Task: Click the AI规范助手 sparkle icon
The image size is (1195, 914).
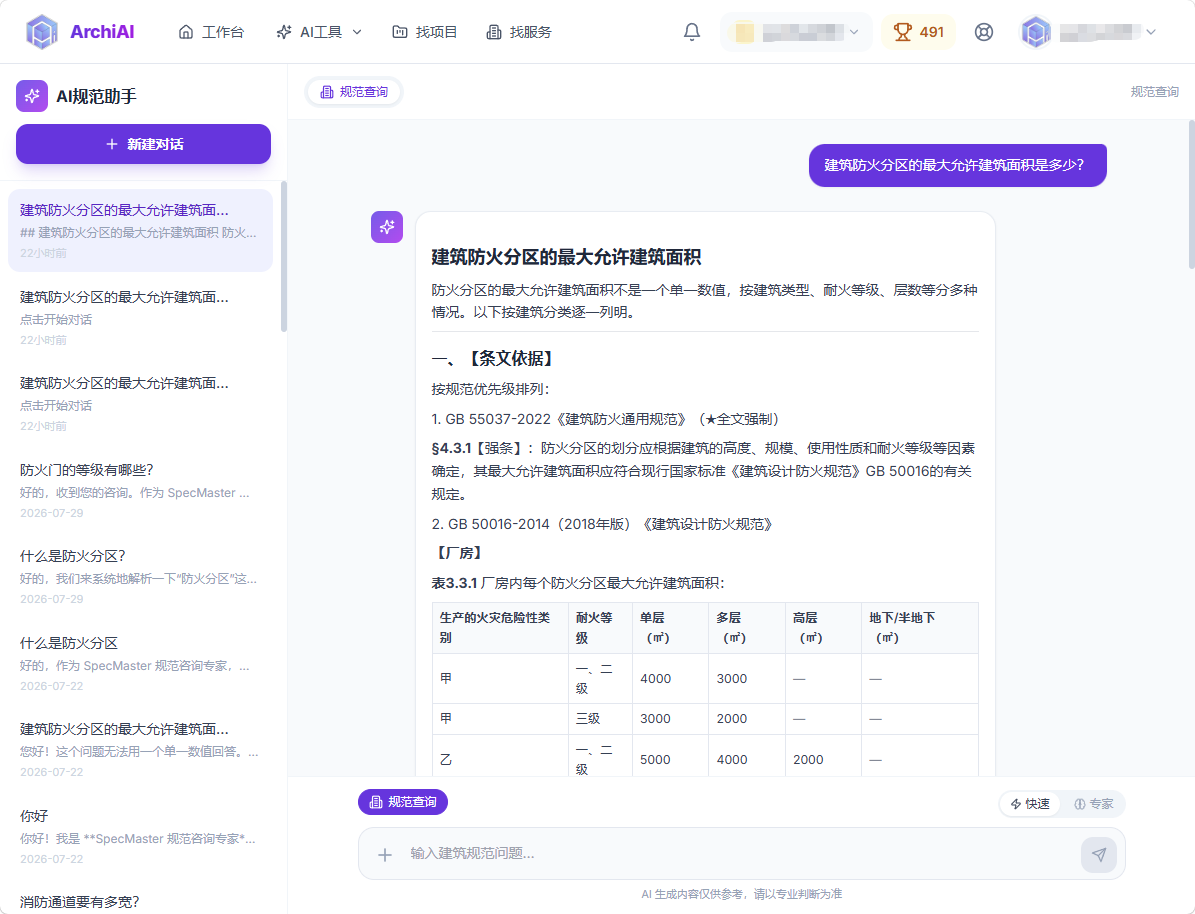Action: [32, 96]
